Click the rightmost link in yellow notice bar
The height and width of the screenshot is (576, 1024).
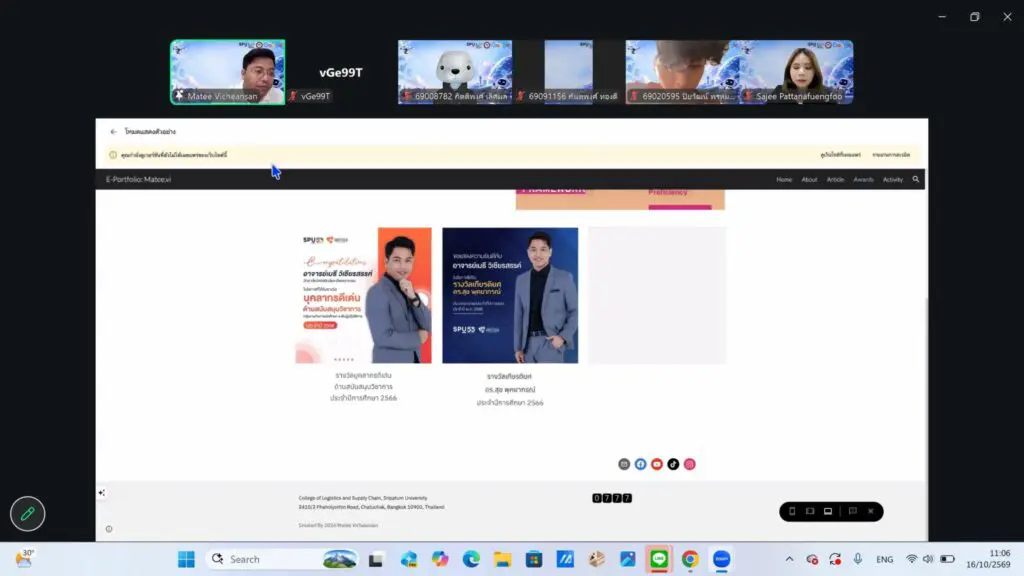(891, 155)
